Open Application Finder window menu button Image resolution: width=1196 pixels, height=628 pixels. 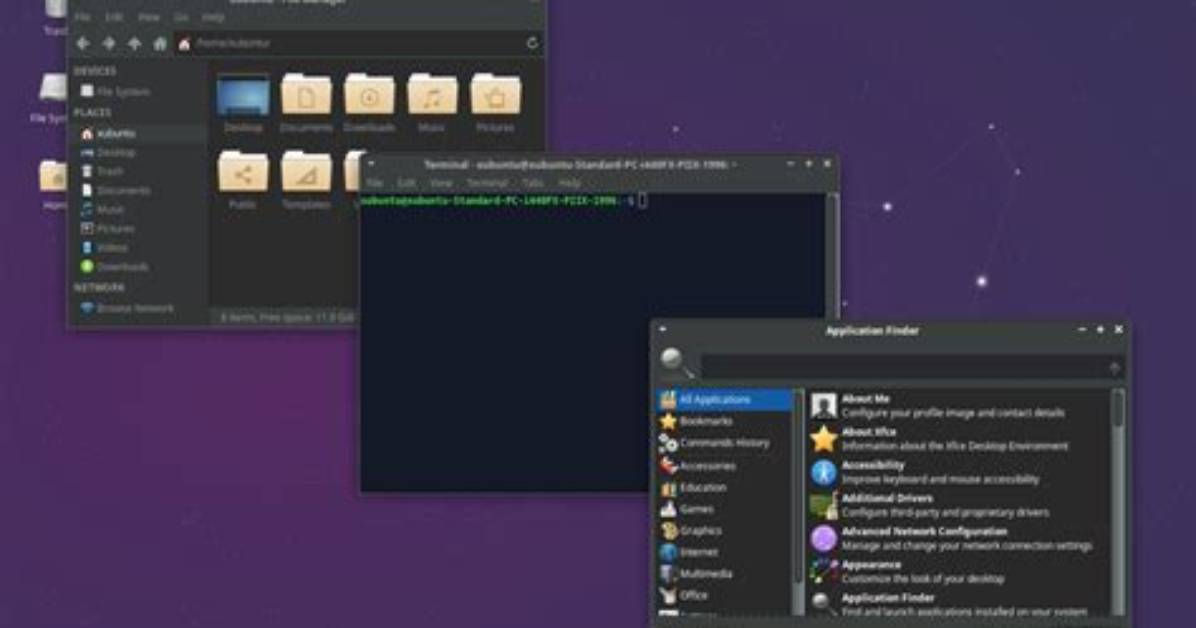pyautogui.click(x=662, y=330)
